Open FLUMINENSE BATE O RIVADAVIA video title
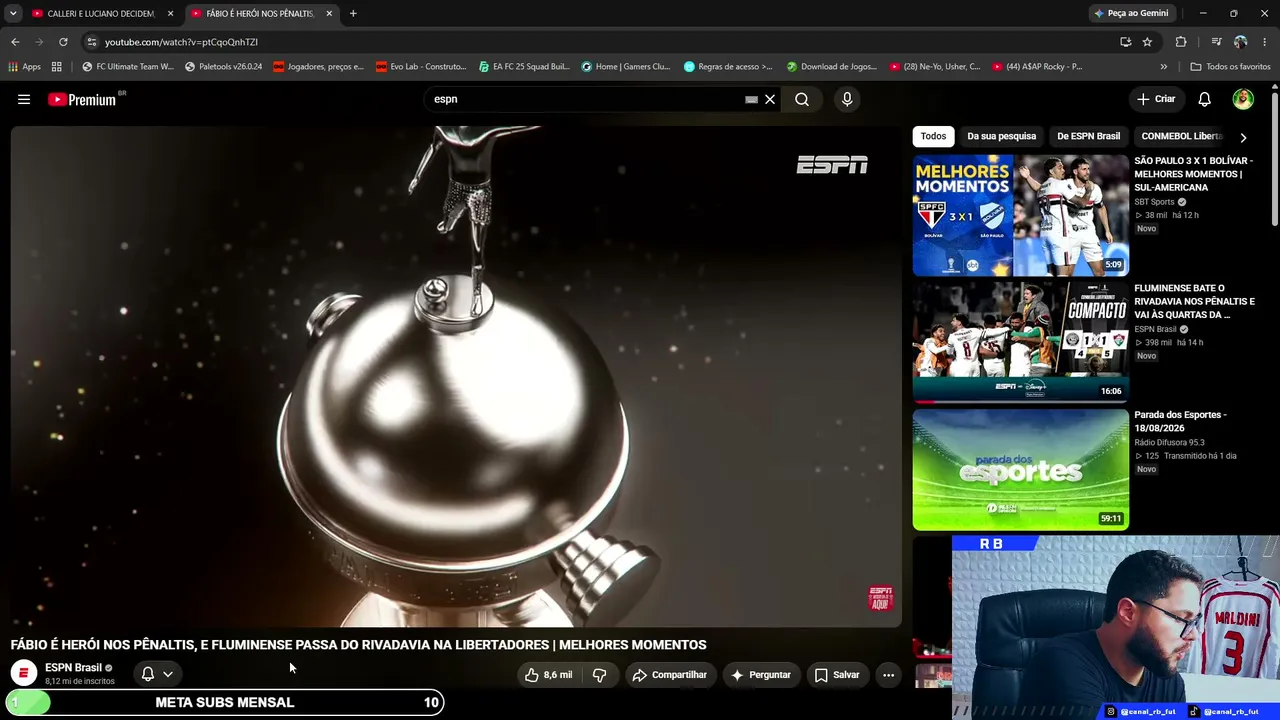This screenshot has width=1280, height=720. 1194,301
